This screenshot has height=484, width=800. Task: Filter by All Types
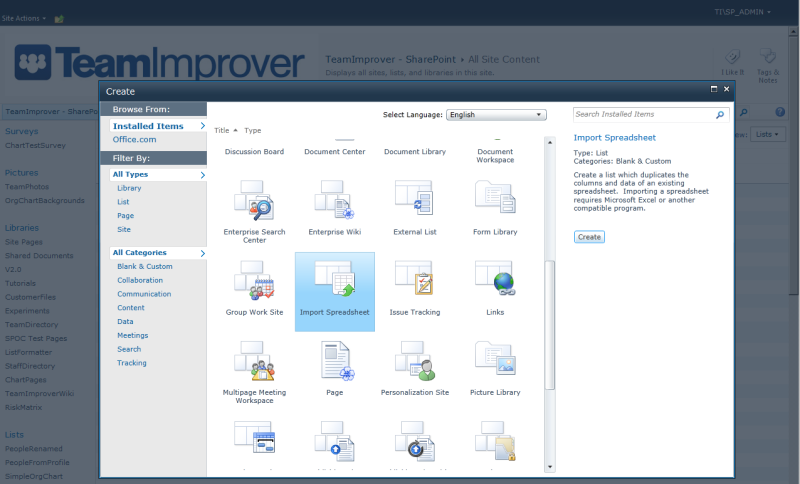point(158,174)
